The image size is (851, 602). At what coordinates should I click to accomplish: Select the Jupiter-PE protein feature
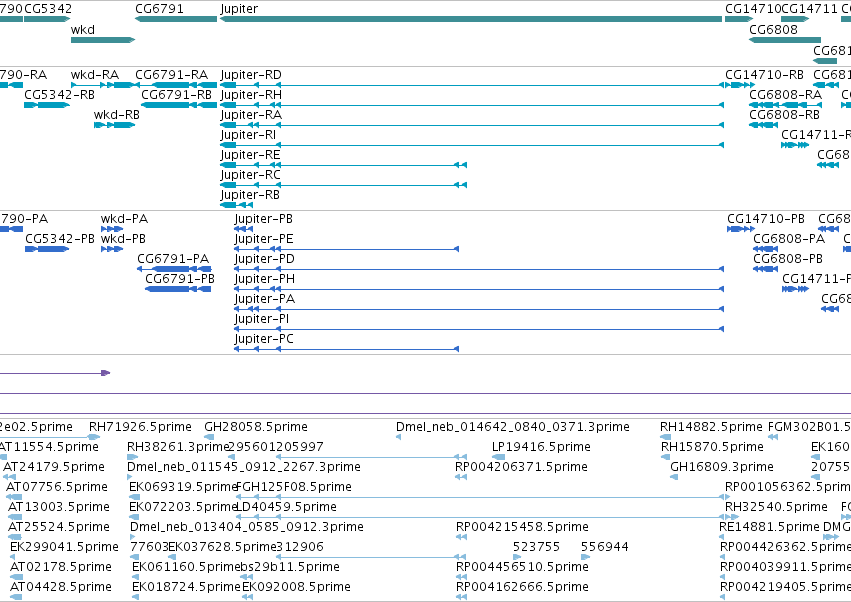(346, 249)
